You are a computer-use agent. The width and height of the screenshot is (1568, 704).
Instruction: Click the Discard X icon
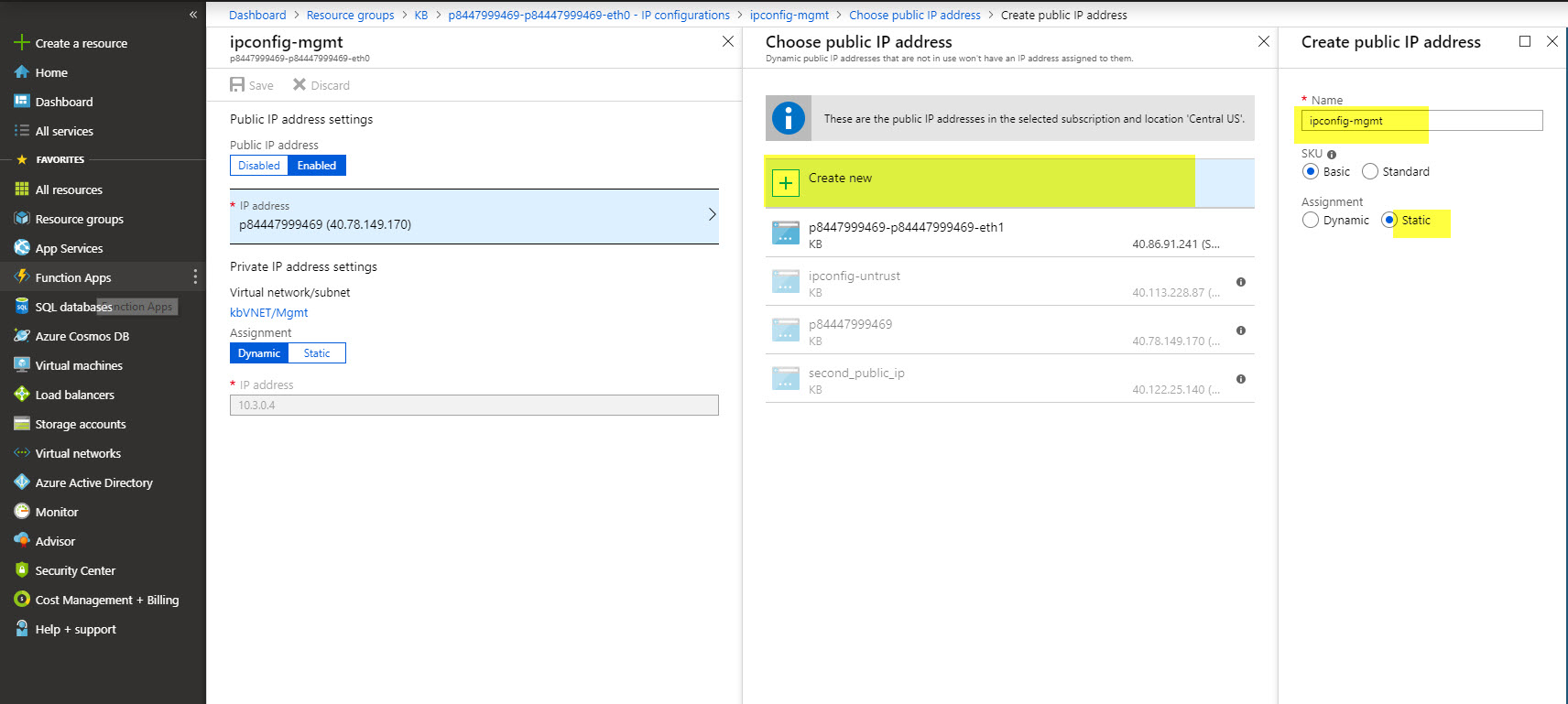pyautogui.click(x=299, y=84)
